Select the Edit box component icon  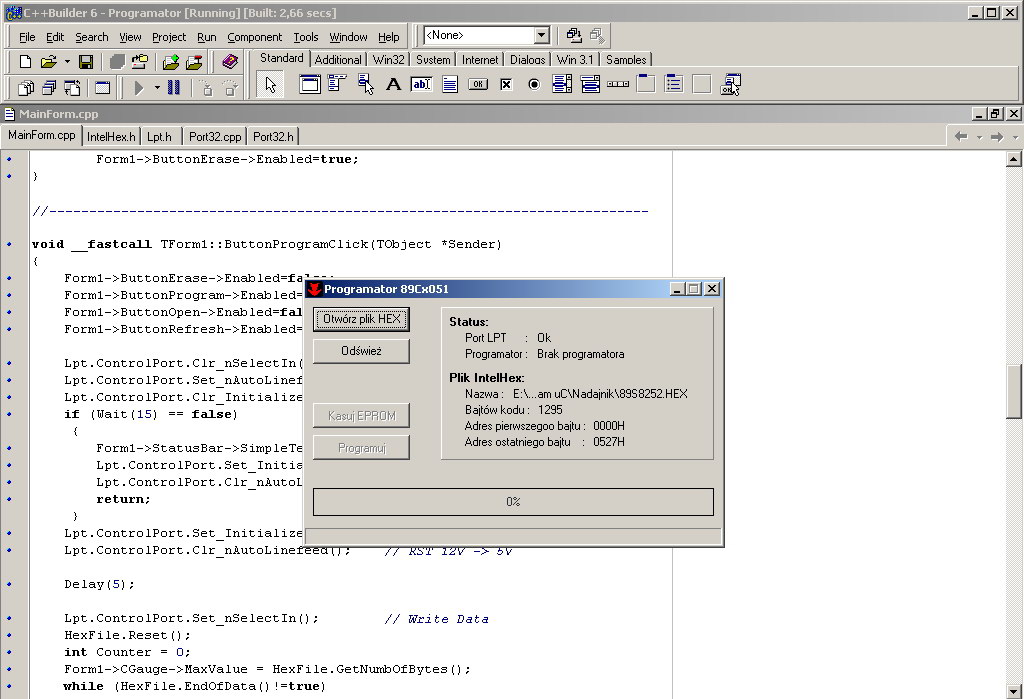[x=421, y=84]
